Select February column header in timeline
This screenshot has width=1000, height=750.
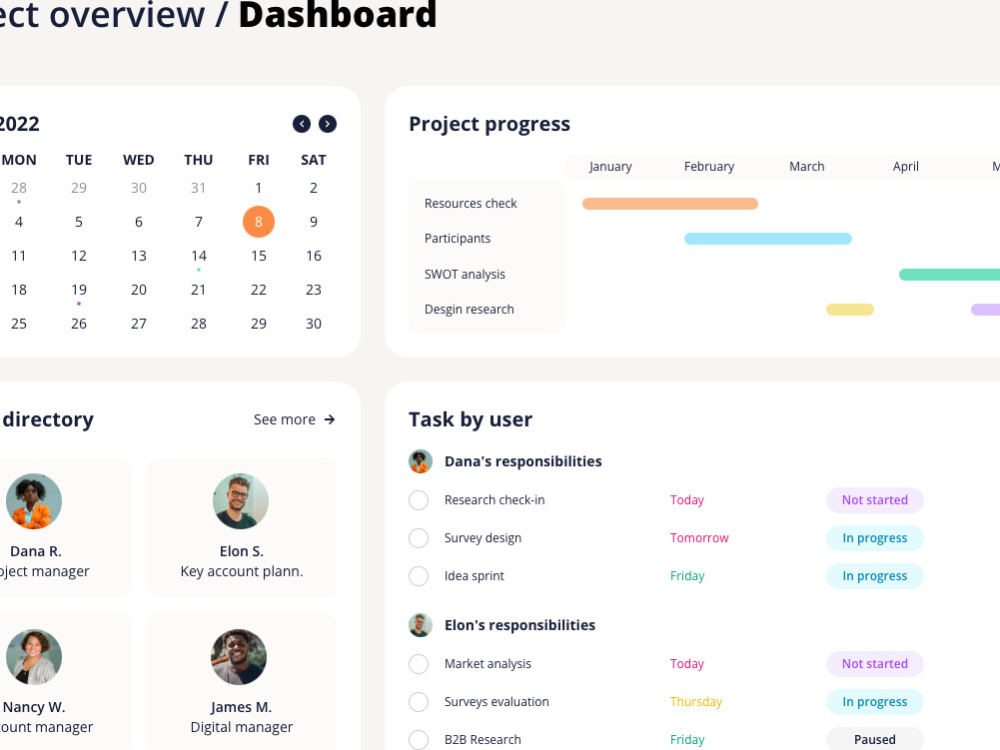click(709, 166)
